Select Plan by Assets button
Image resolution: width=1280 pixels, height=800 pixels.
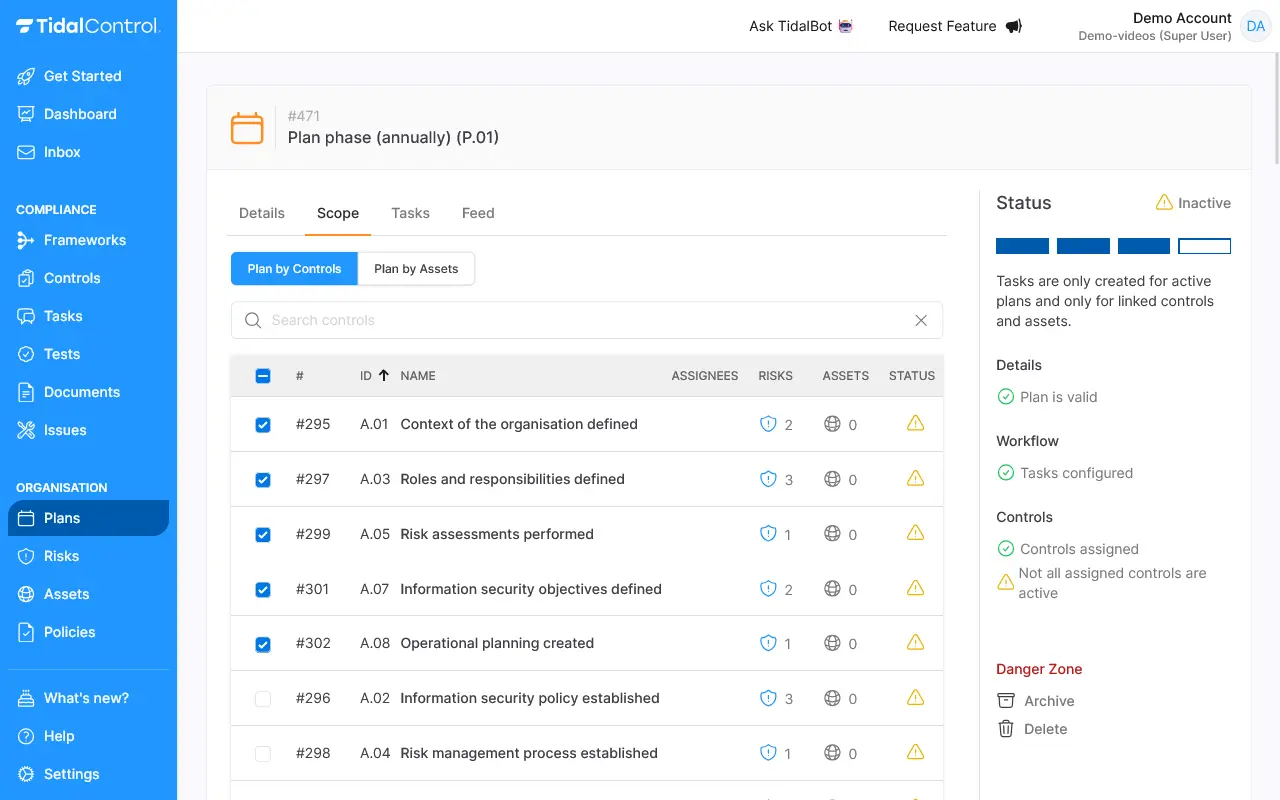point(416,269)
